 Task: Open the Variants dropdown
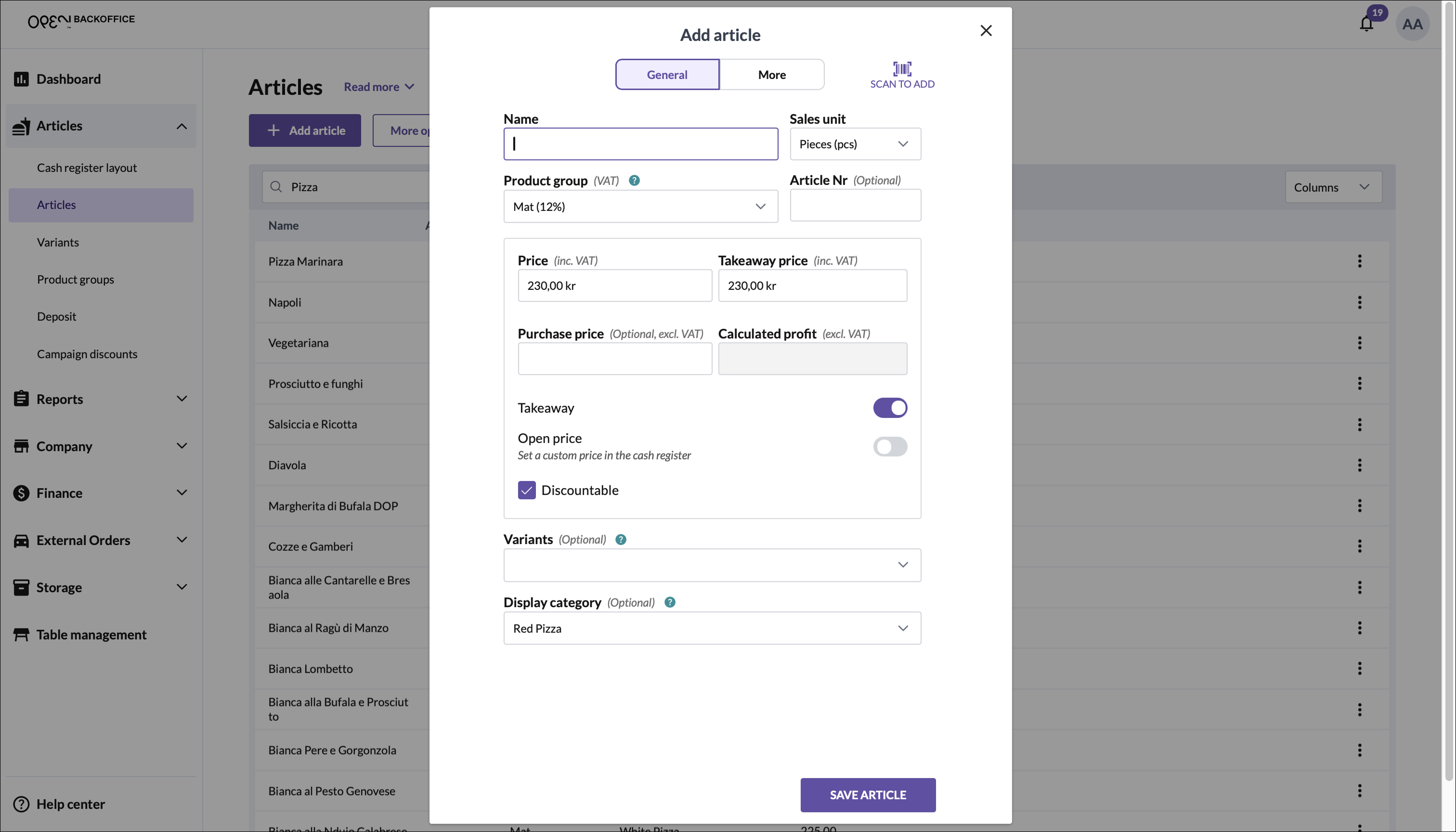click(x=712, y=565)
